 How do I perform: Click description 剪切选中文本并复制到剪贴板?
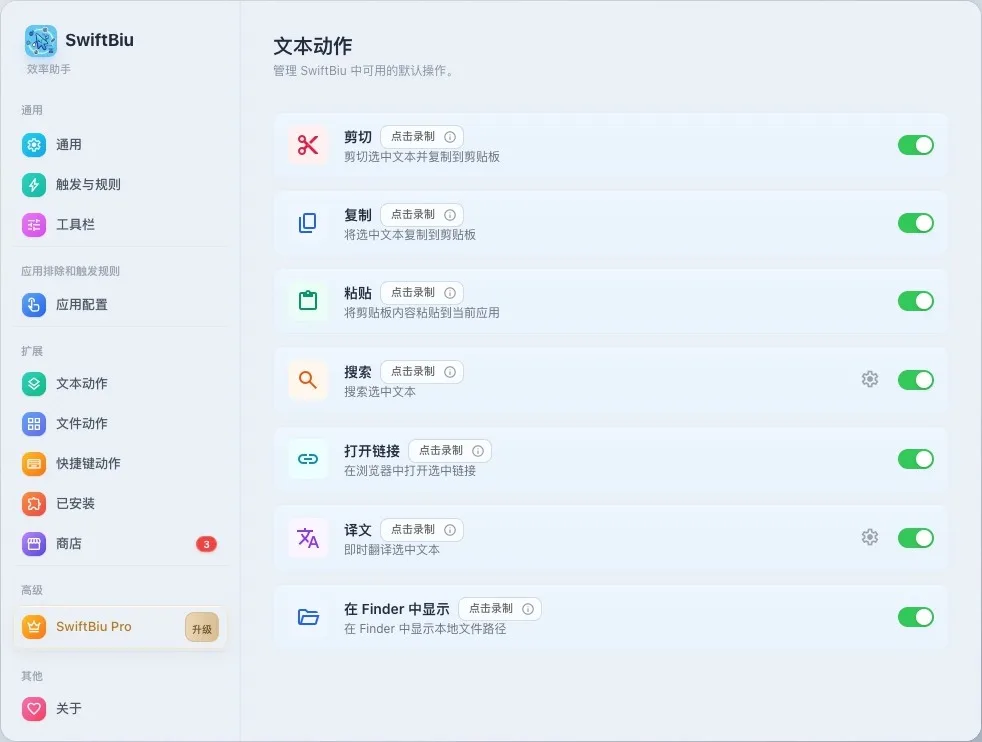[421, 157]
